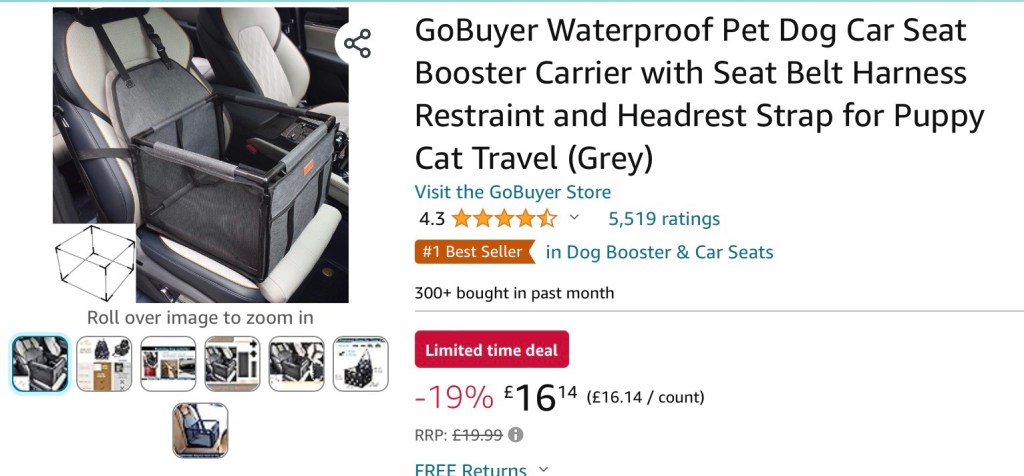Click the Limited time deal badge
This screenshot has width=1024, height=476.
(x=492, y=350)
